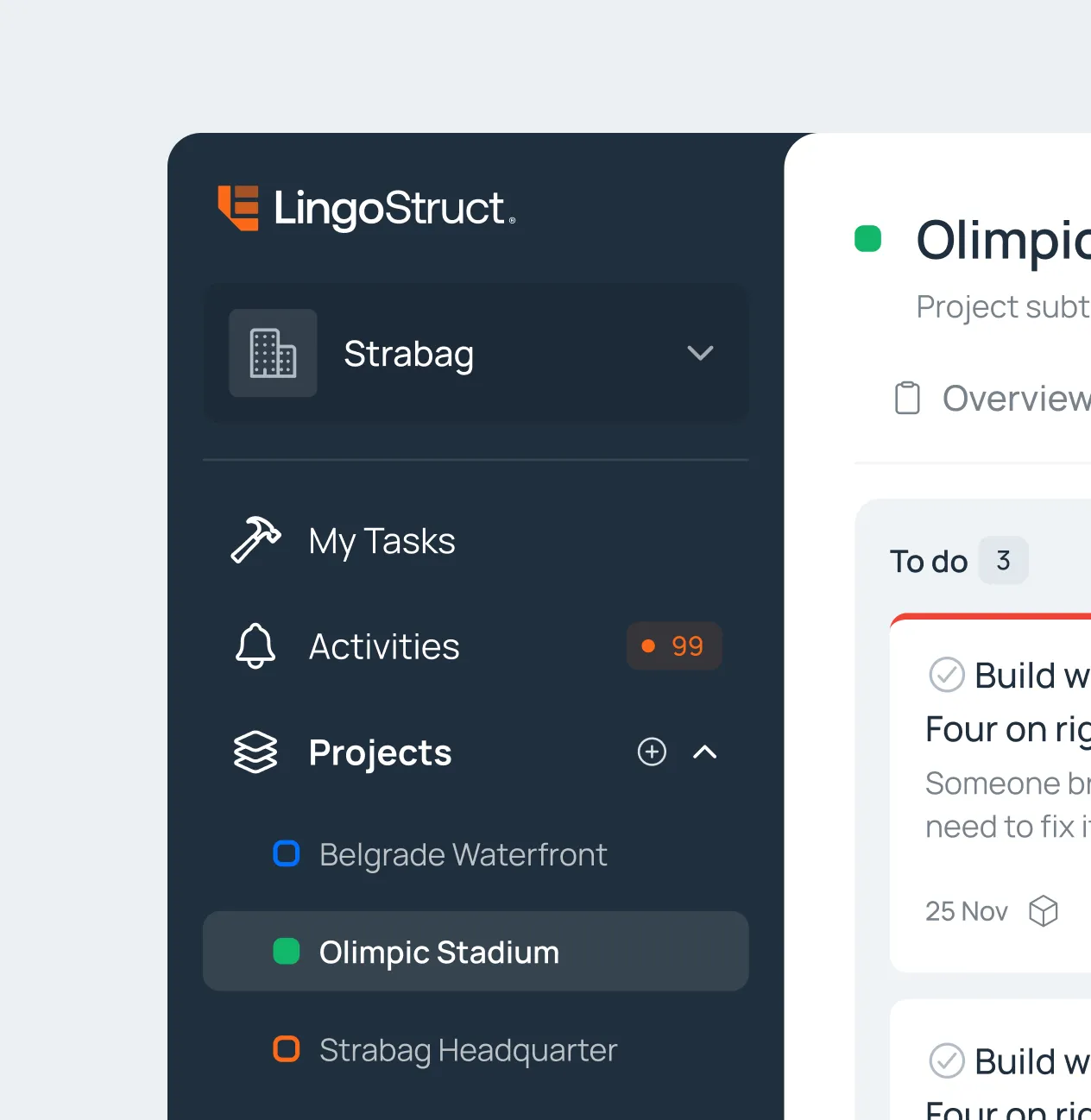Click the Strabag building icon
1091x1120 pixels.
(273, 353)
